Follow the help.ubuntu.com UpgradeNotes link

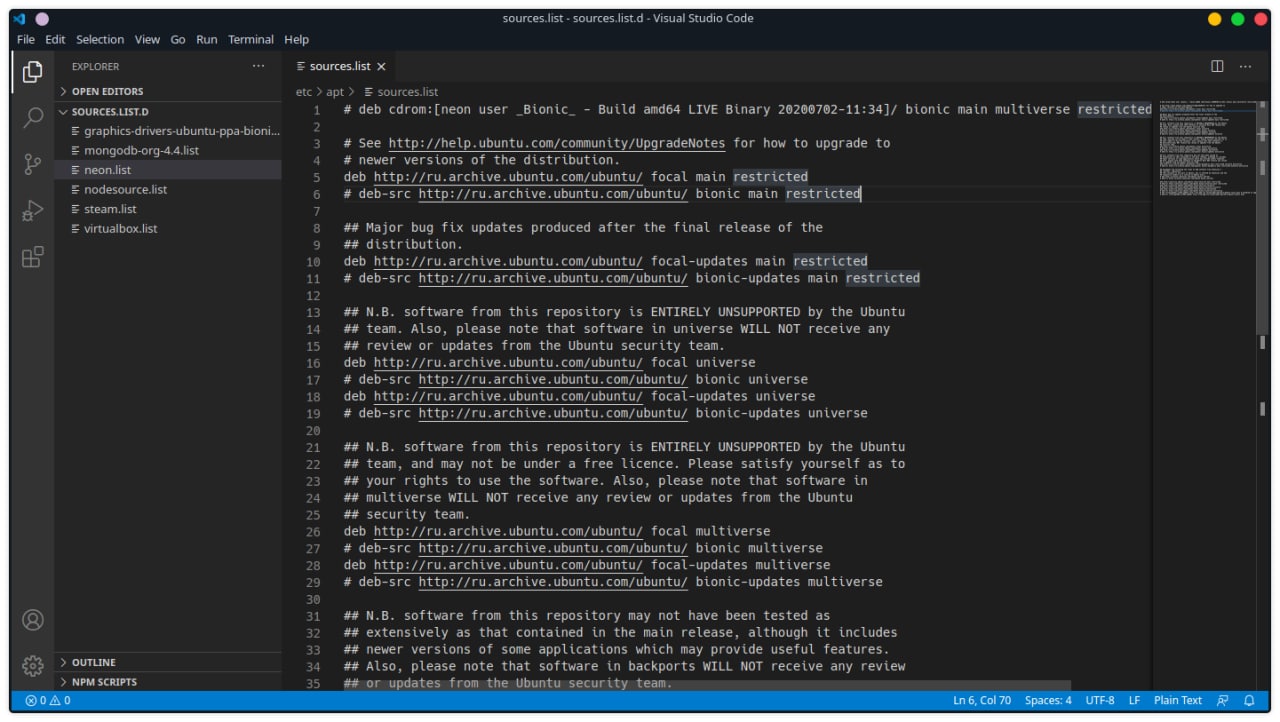point(557,143)
